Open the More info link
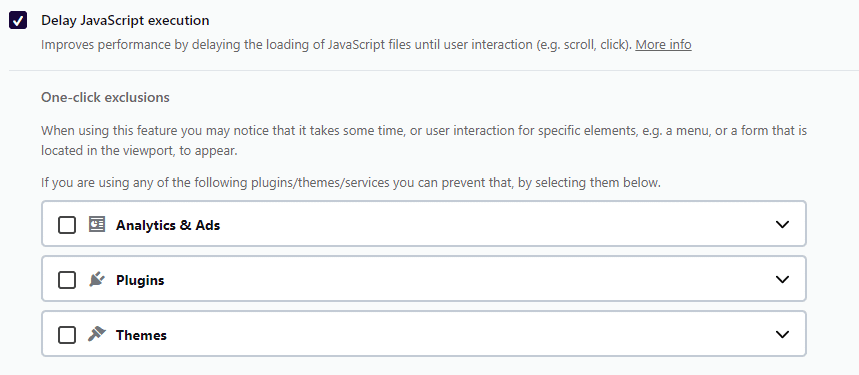This screenshot has height=375, width=859. 663,44
